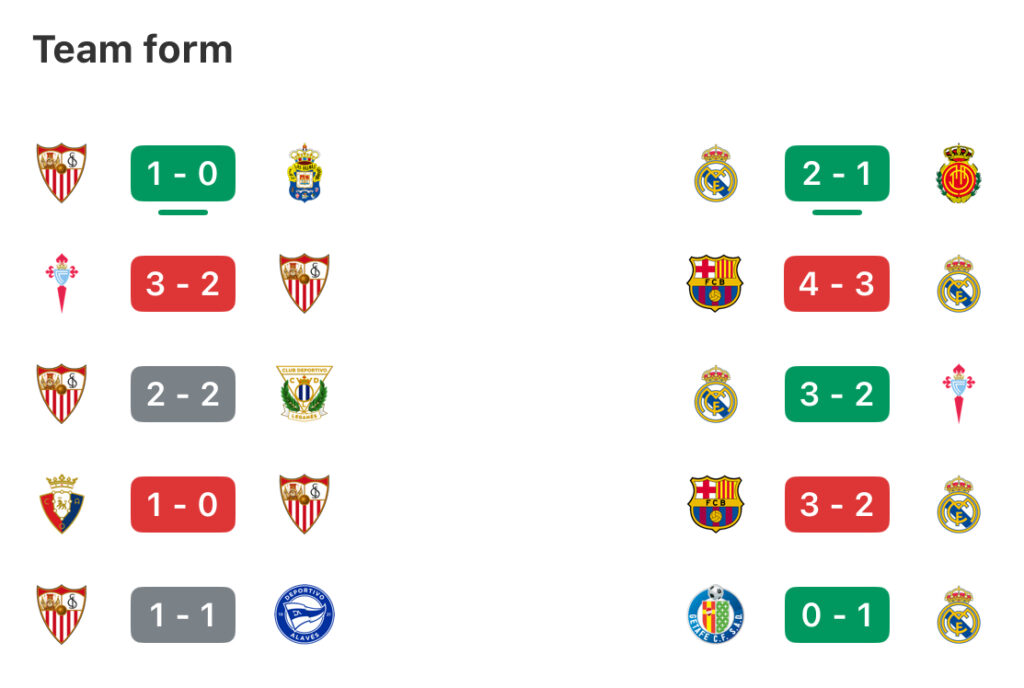Click Celta Vigo crest in right column
Viewport: 1024px width, 688px height.
(x=958, y=394)
